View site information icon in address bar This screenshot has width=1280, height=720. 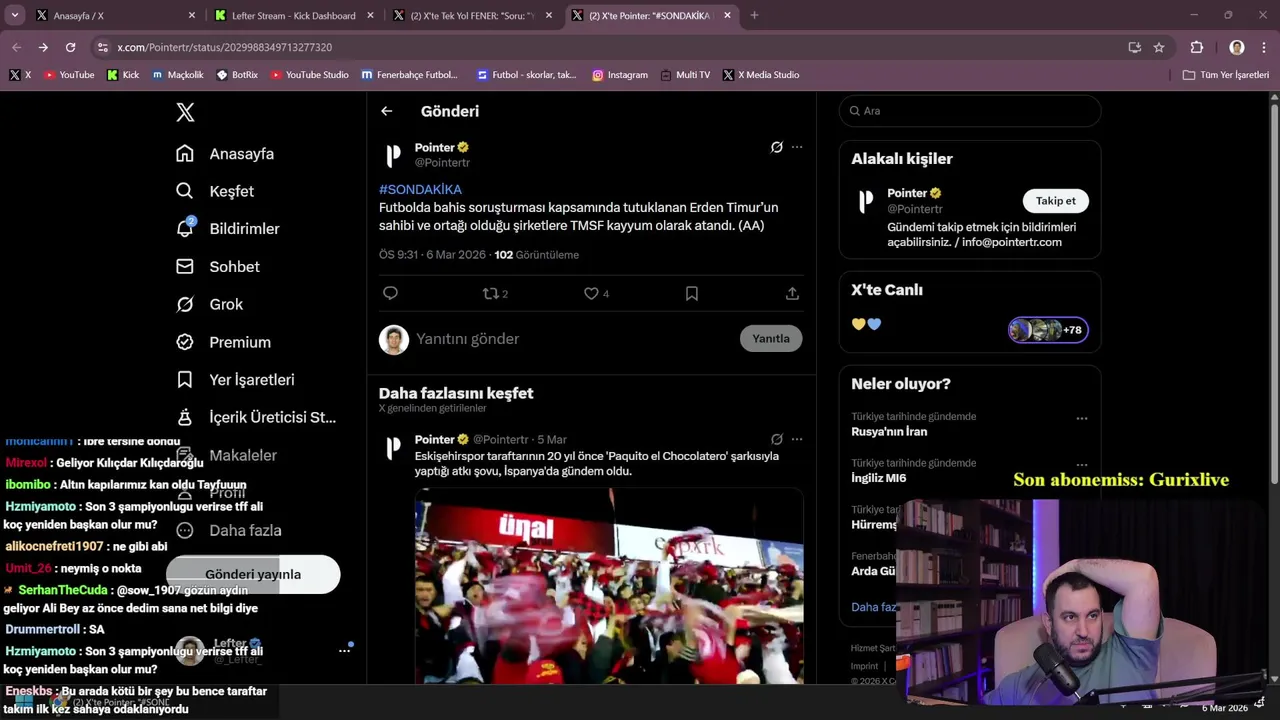[x=102, y=47]
